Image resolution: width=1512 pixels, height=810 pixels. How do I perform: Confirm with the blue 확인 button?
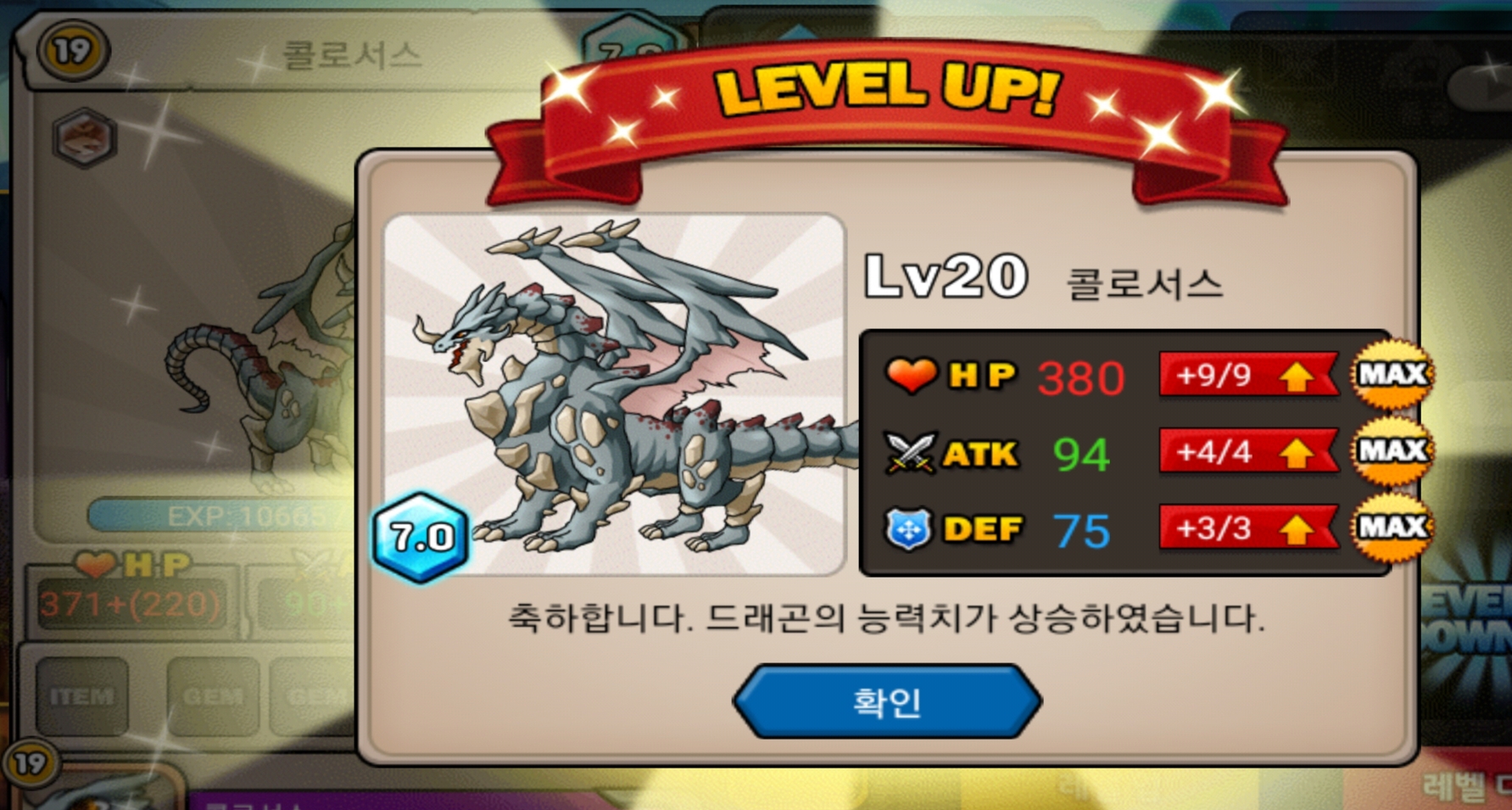point(887,701)
